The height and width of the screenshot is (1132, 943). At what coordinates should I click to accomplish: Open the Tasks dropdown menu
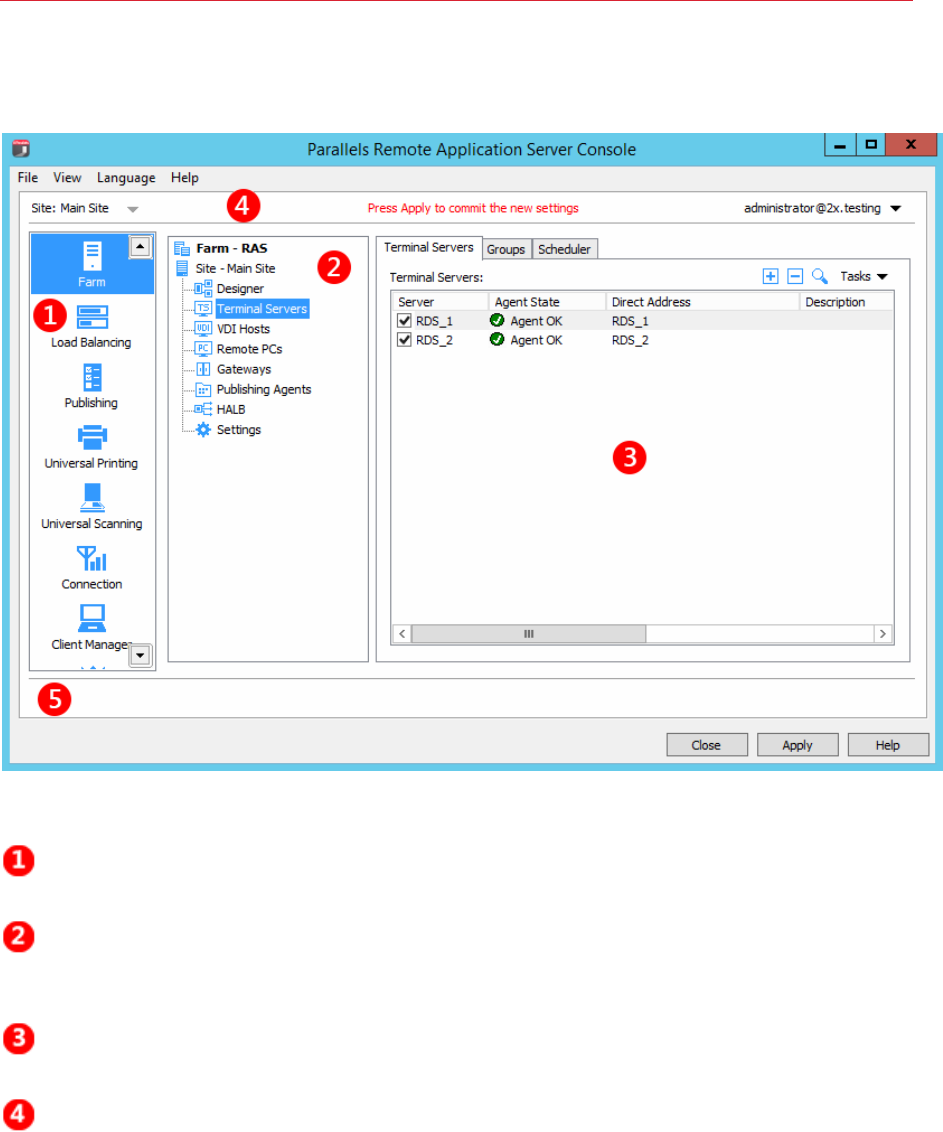coord(864,277)
